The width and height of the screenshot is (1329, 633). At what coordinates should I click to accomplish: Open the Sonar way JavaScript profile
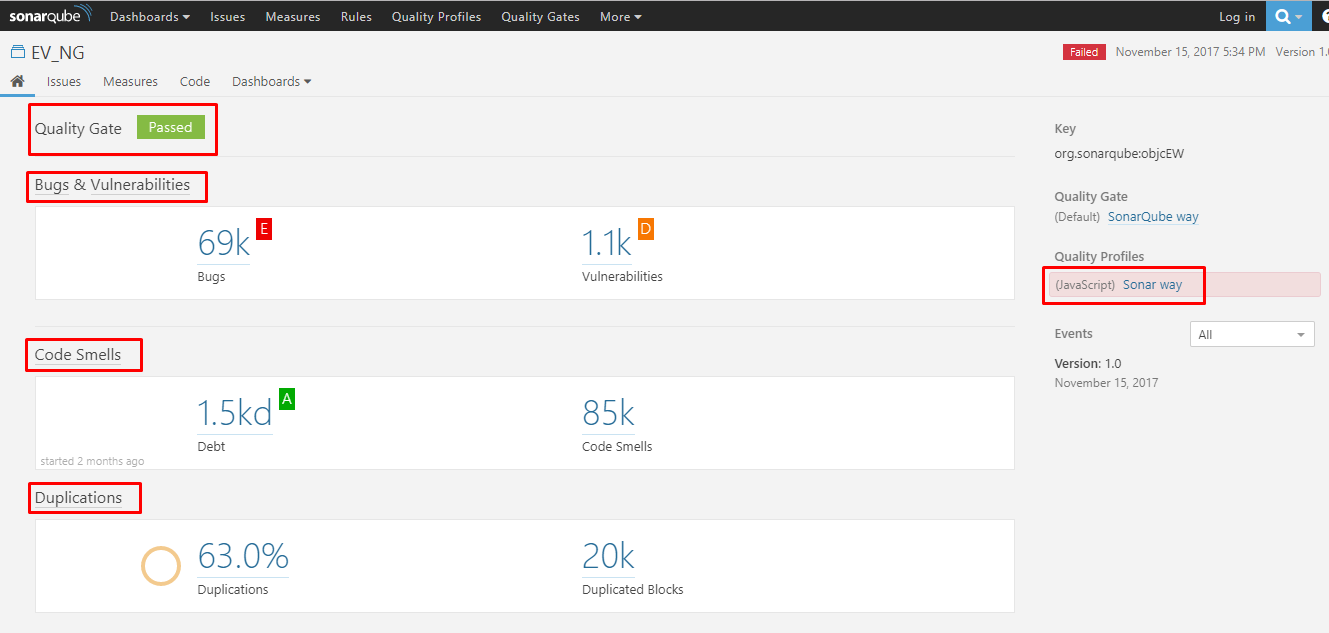tap(1152, 285)
